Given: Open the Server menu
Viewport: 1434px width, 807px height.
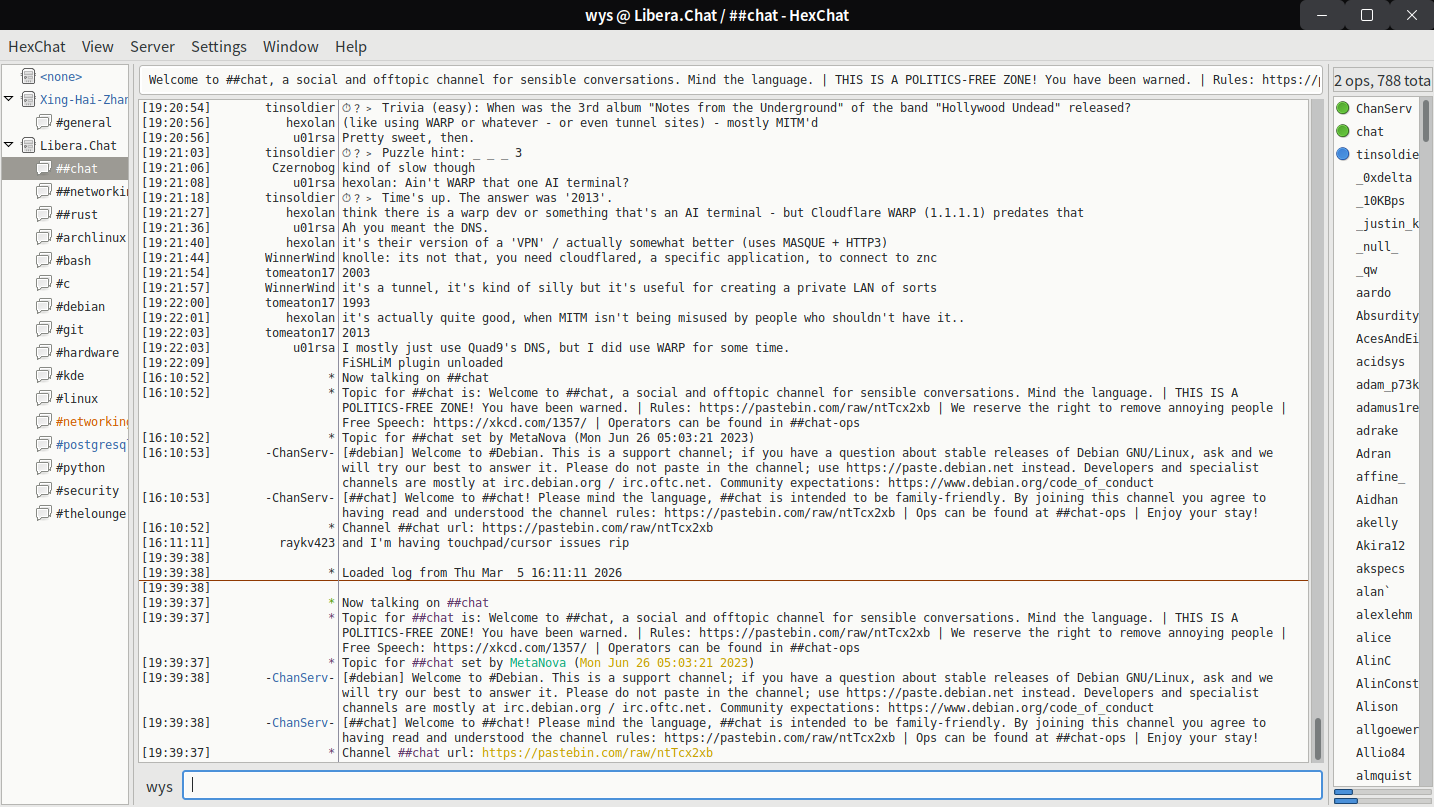Looking at the screenshot, I should pyautogui.click(x=152, y=47).
